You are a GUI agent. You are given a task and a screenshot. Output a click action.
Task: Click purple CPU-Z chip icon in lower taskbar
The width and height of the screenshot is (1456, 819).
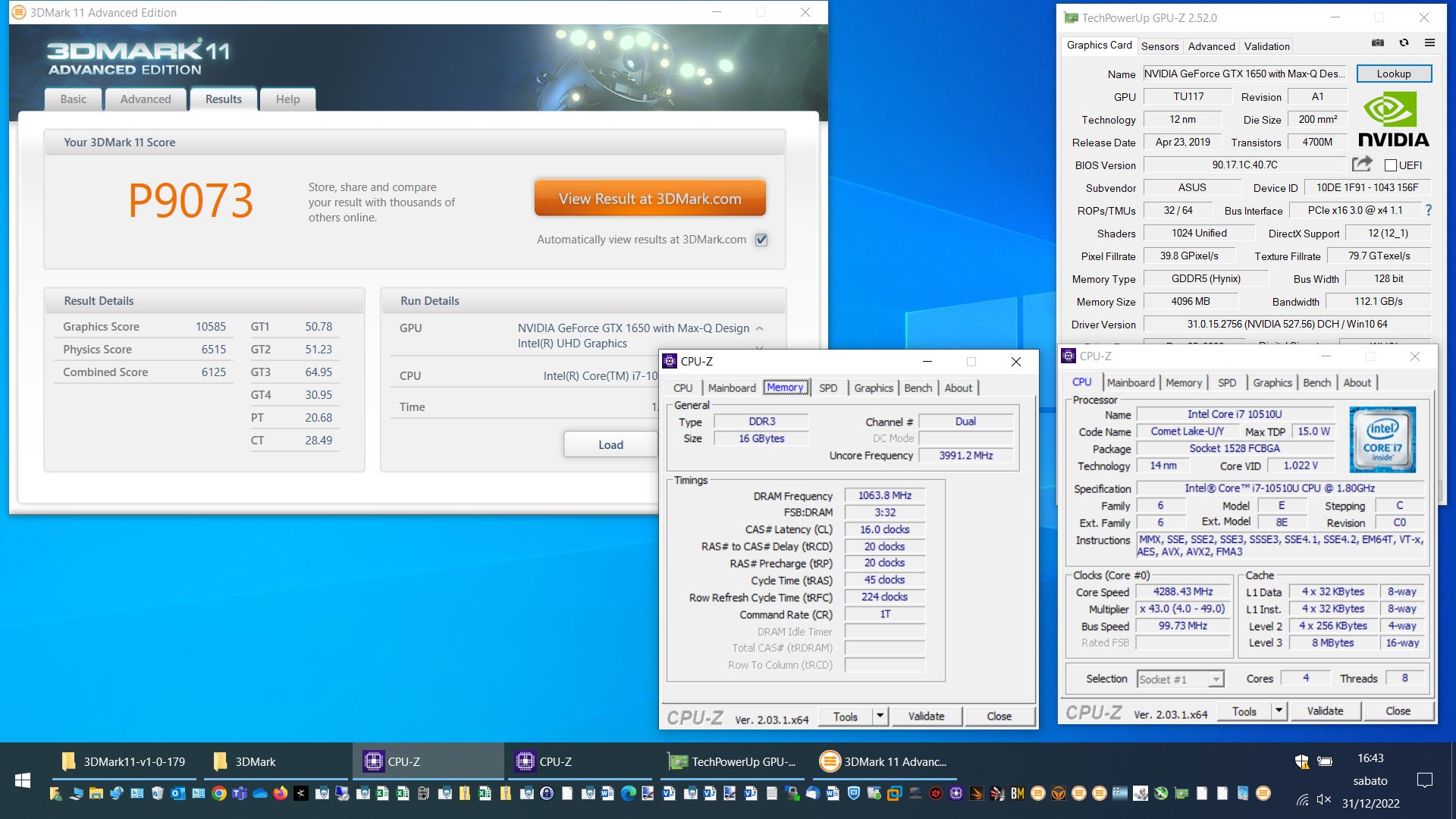[x=956, y=794]
